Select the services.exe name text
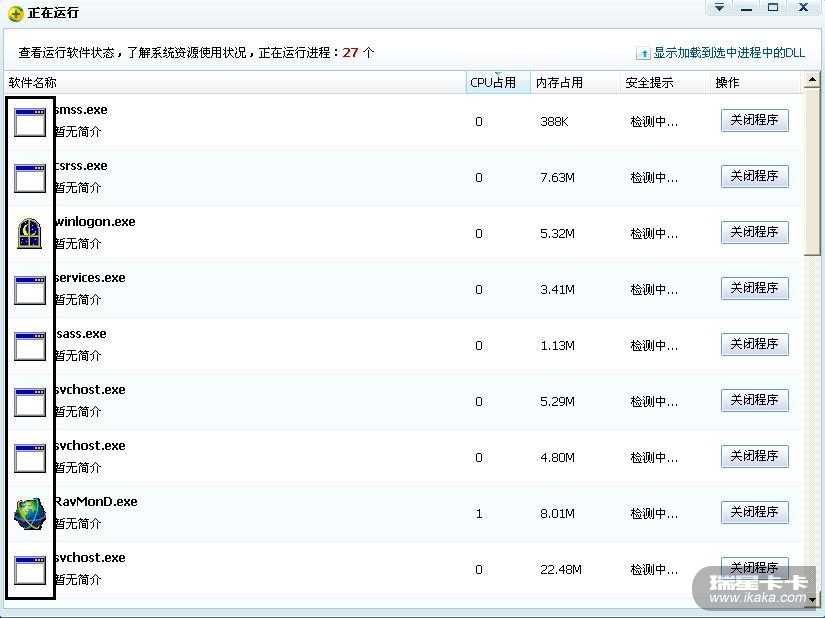Viewport: 825px width, 618px height. pos(90,278)
